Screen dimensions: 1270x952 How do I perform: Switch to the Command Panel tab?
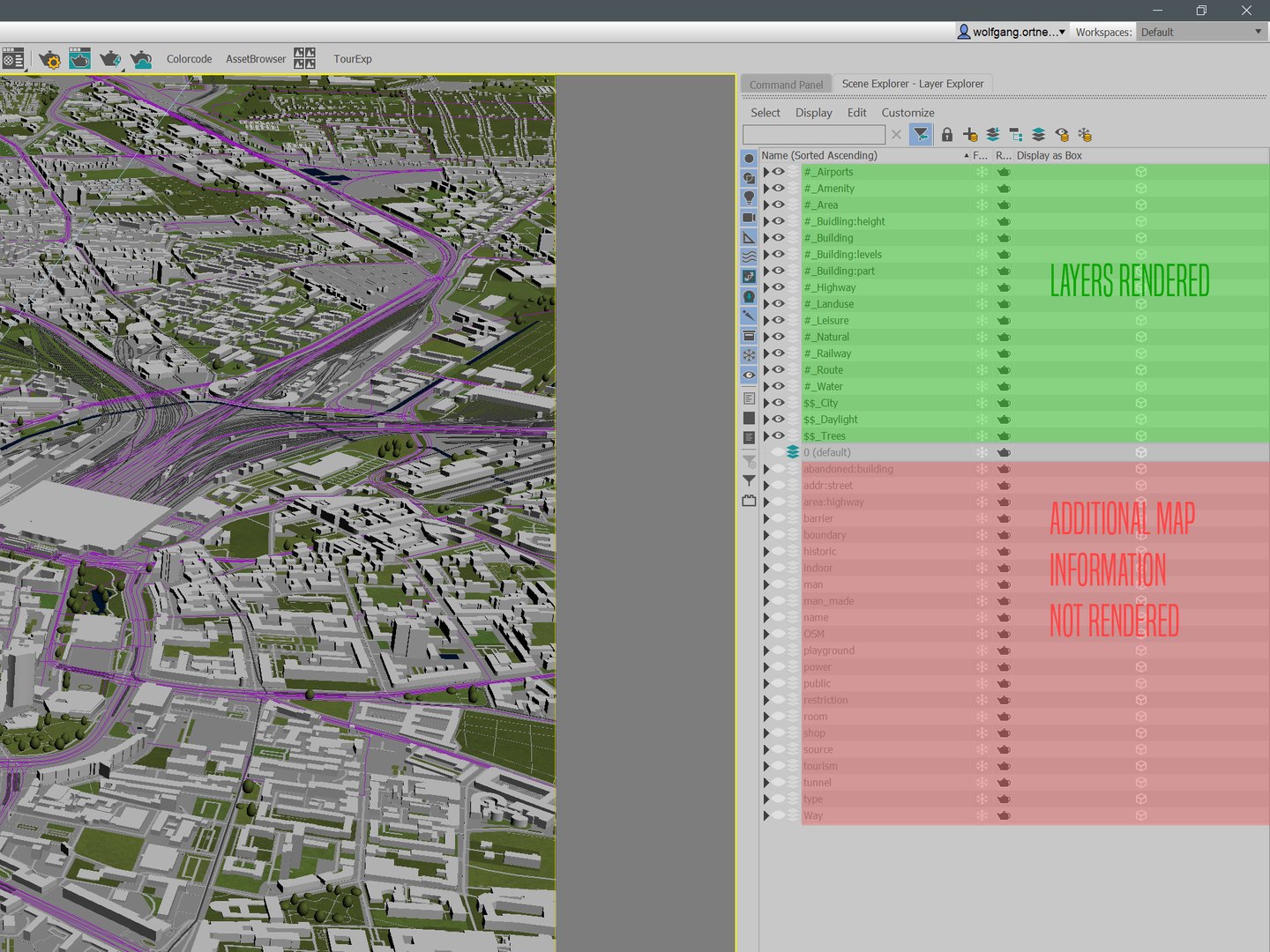pos(786,85)
